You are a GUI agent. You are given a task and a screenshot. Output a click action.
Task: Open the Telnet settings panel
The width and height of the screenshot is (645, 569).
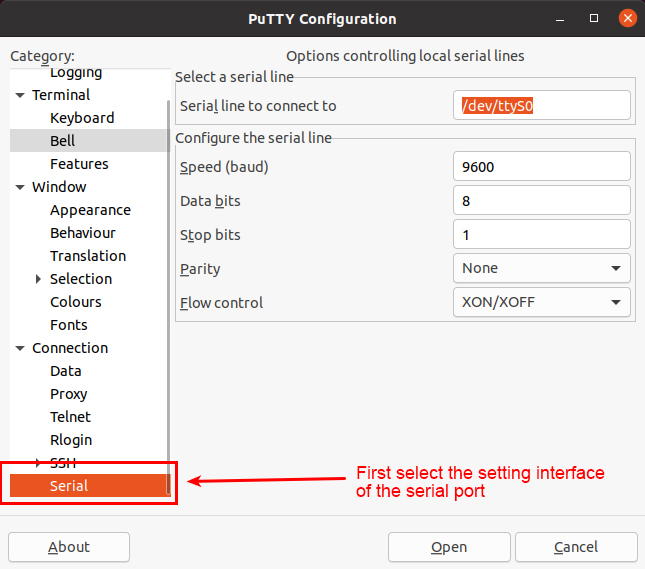pyautogui.click(x=70, y=417)
